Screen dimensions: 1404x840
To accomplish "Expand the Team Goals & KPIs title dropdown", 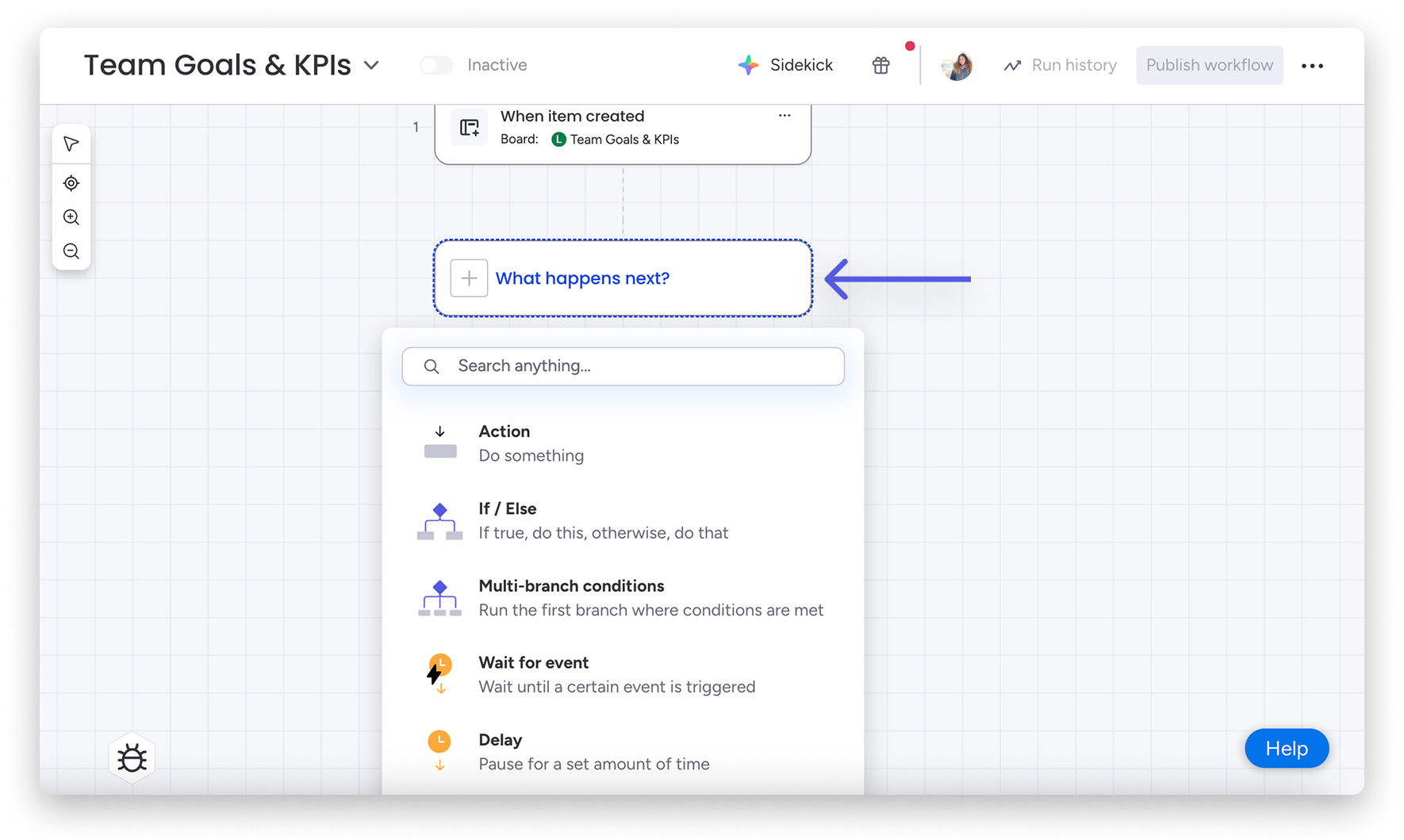I will point(371,65).
